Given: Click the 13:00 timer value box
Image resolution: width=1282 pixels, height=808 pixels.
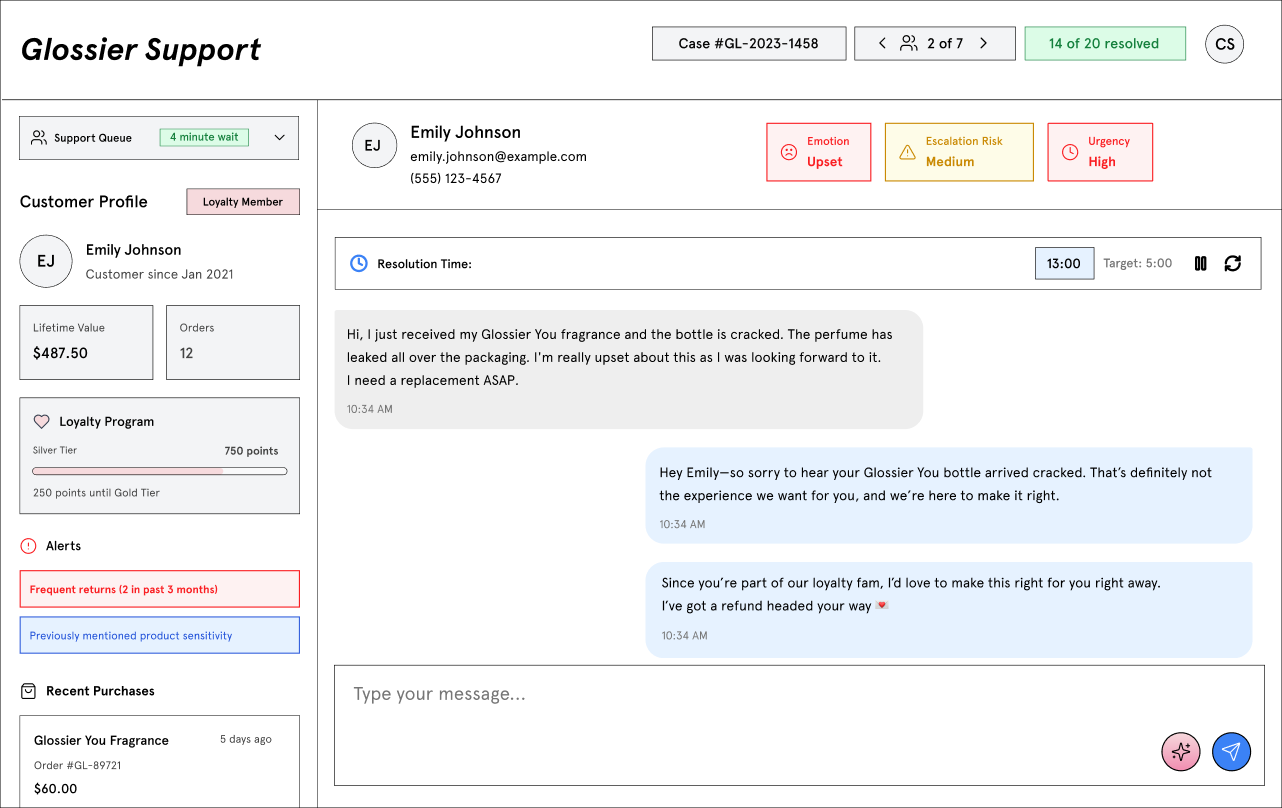Looking at the screenshot, I should coord(1064,263).
